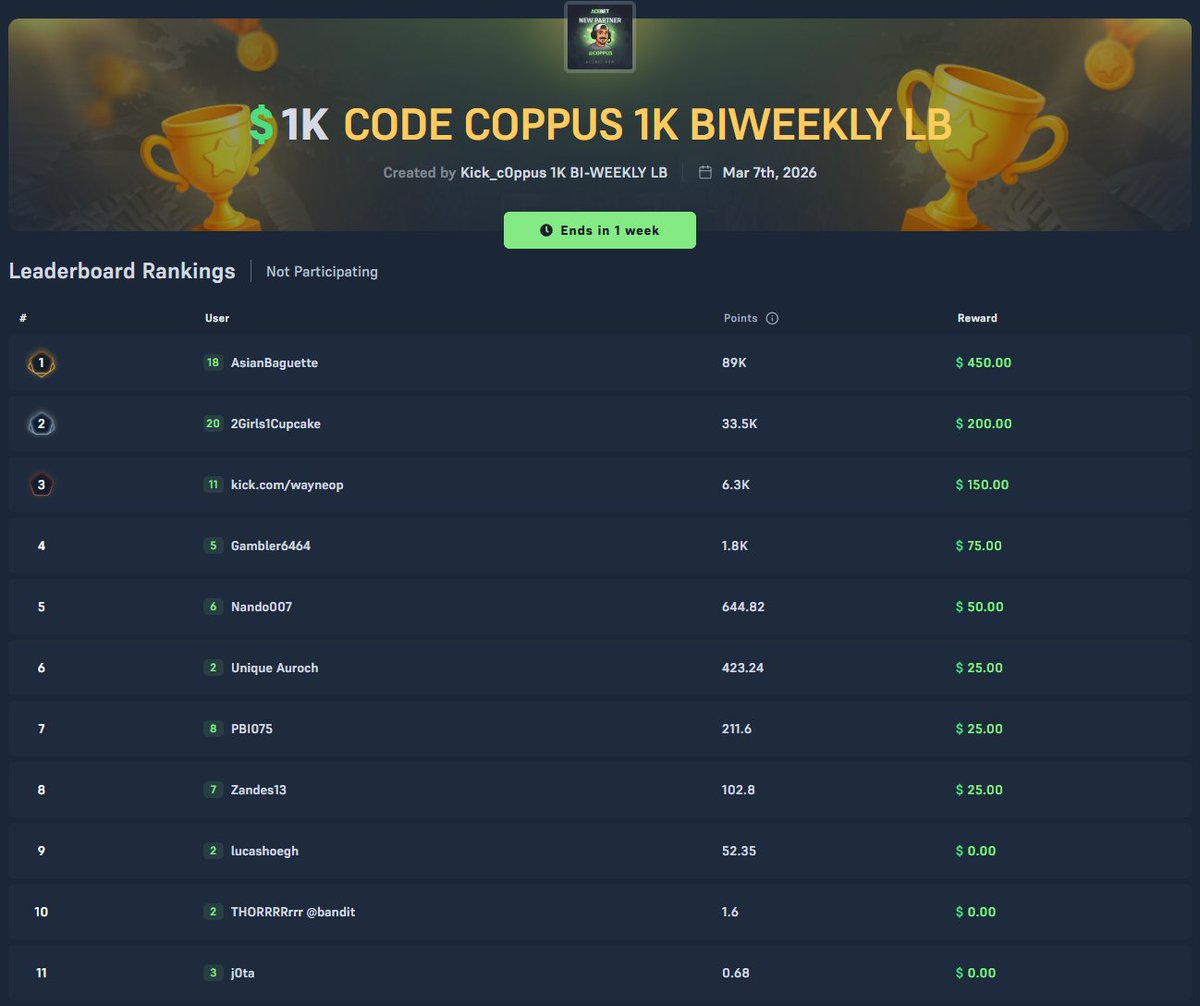Click the 644.82 points value
1200x1006 pixels.
743,607
